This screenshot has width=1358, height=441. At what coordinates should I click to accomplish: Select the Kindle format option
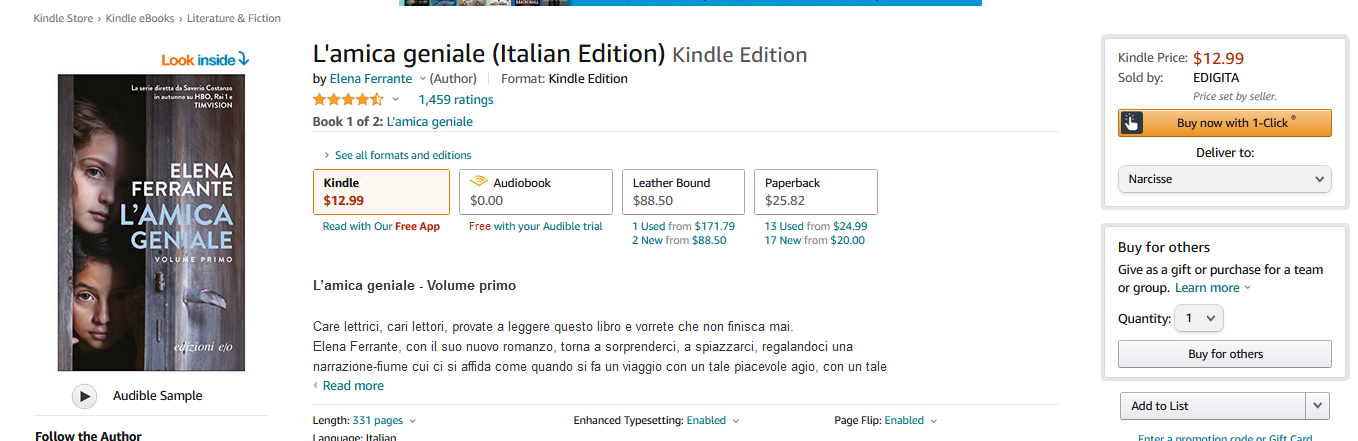pos(381,192)
